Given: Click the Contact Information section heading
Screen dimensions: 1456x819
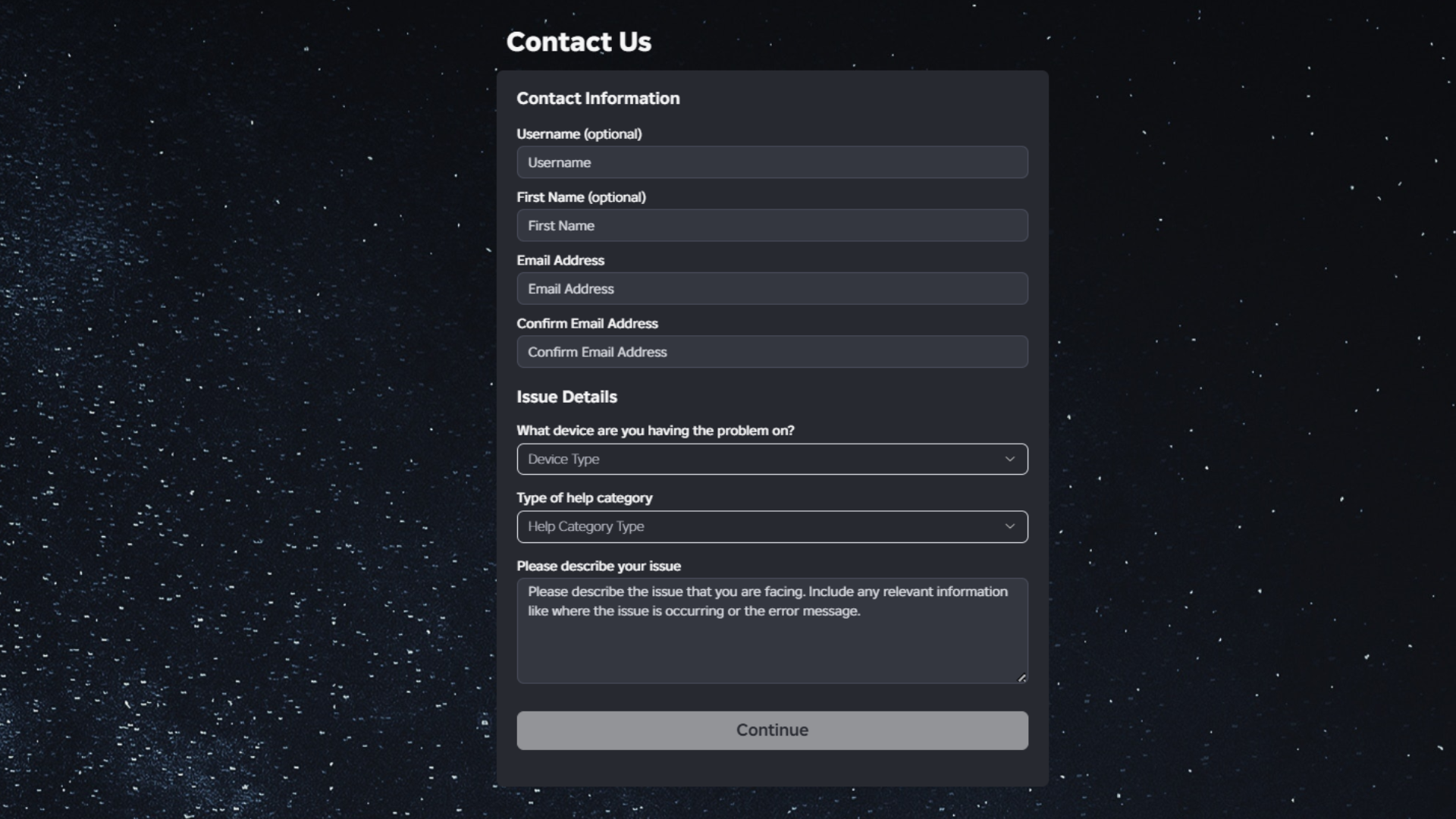Looking at the screenshot, I should (x=598, y=98).
